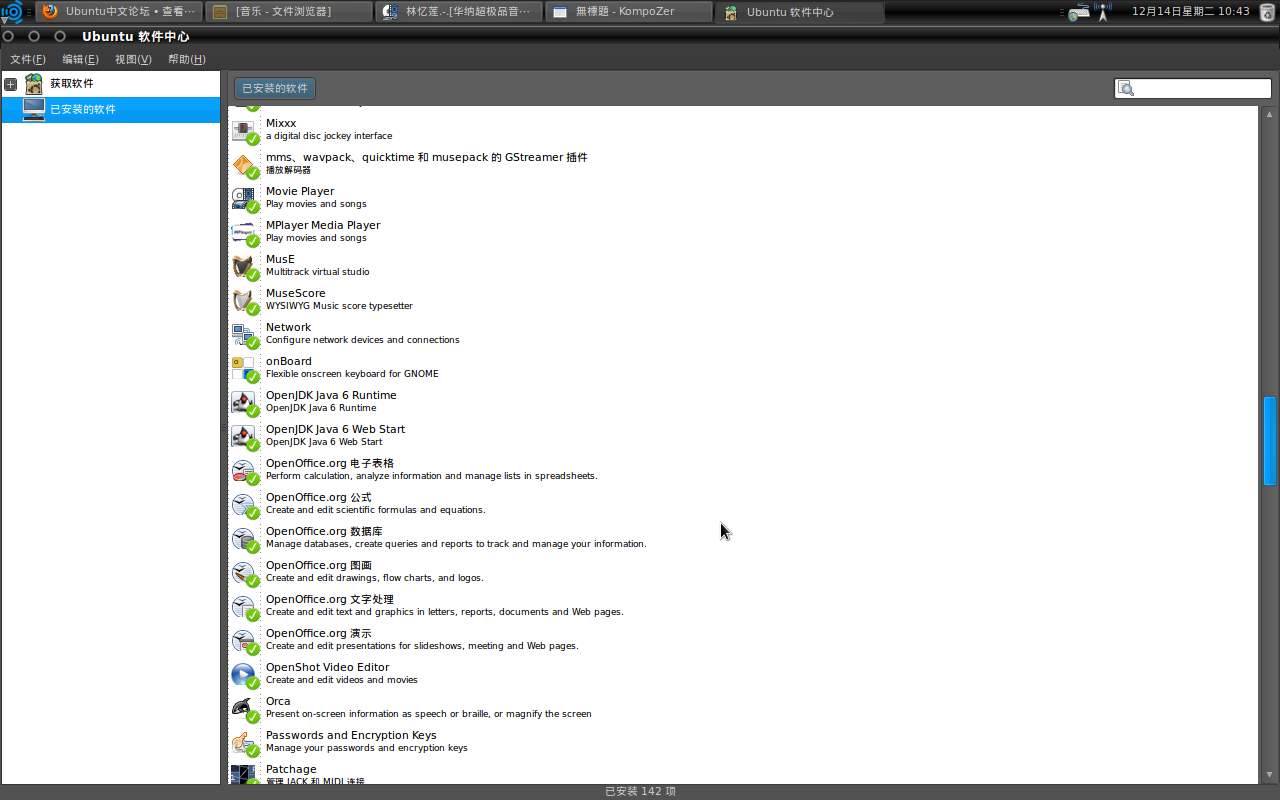Viewport: 1280px width, 800px height.
Task: Click the OpenJDK Java 6 Runtime icon
Action: [x=244, y=402]
